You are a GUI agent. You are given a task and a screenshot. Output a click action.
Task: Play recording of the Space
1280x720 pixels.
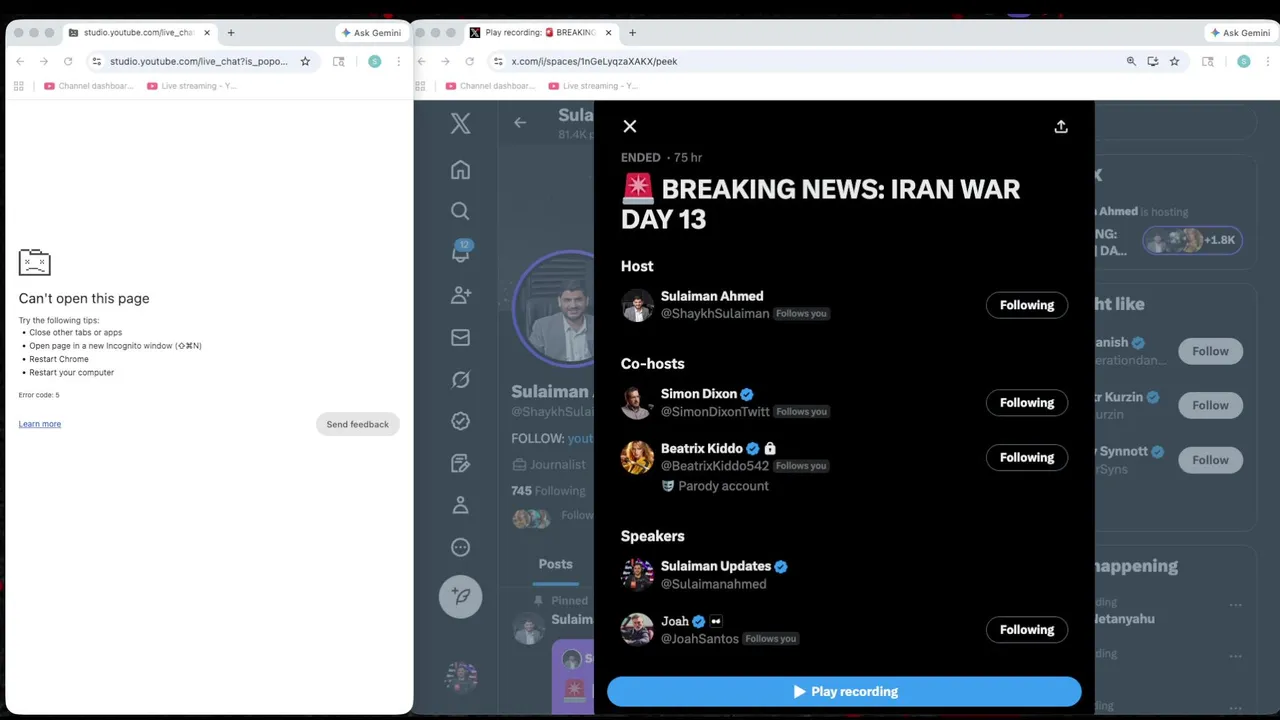pos(844,691)
